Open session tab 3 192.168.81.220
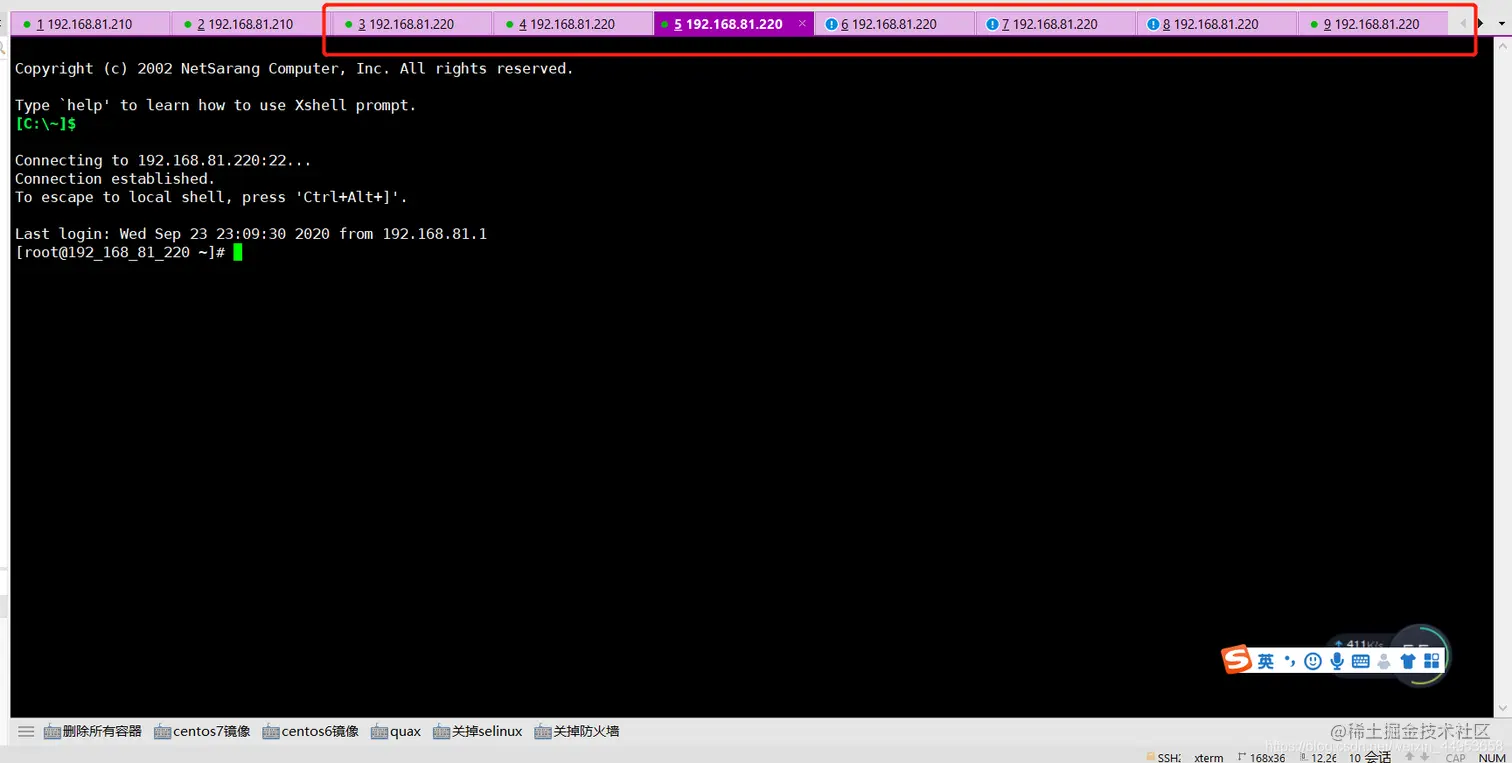This screenshot has height=763, width=1512. point(411,24)
